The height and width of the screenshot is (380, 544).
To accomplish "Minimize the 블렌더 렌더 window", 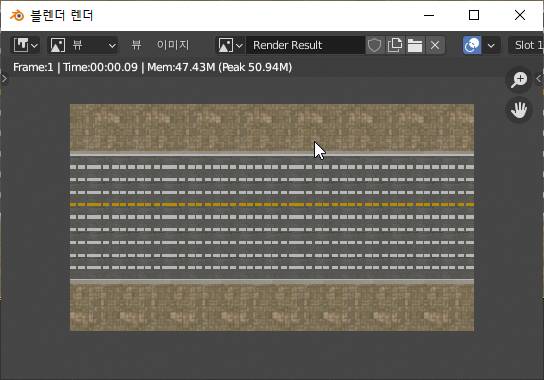I will coord(429,15).
